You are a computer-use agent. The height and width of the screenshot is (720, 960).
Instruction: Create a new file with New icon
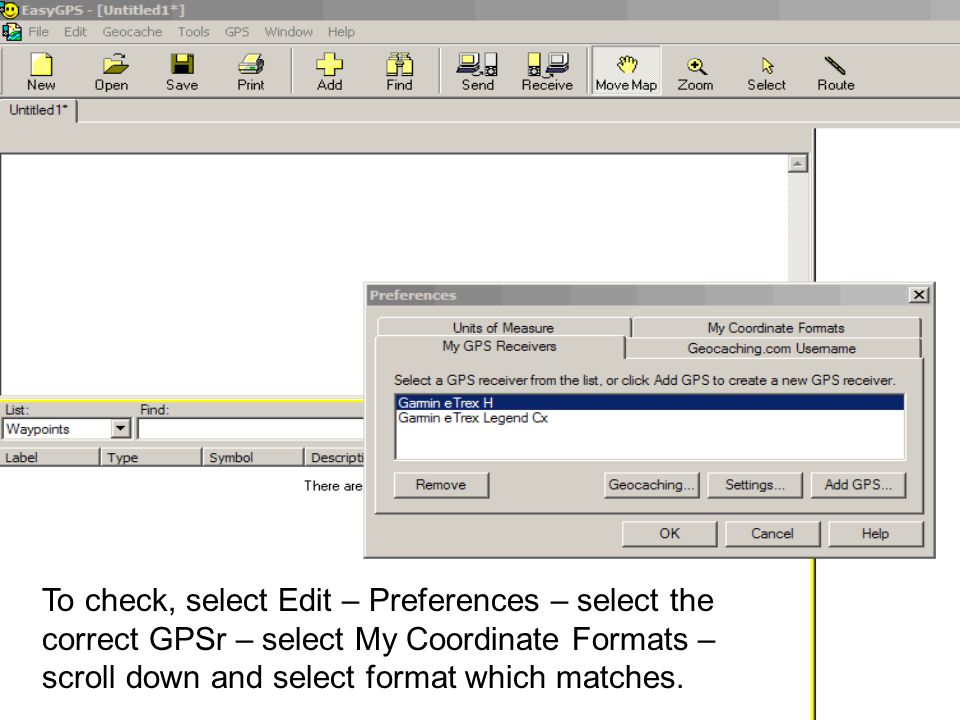click(41, 72)
